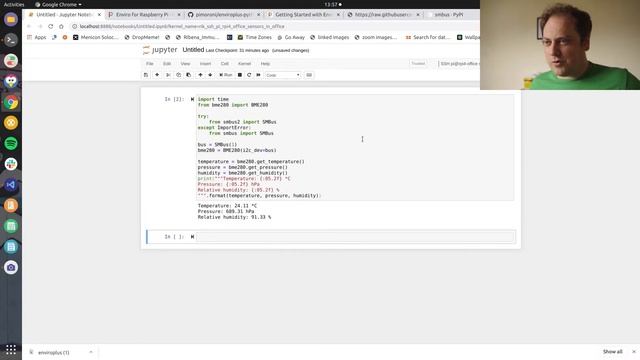Restart kernel and rerun all with fast-forward icon
640x360 pixels.
click(x=258, y=75)
